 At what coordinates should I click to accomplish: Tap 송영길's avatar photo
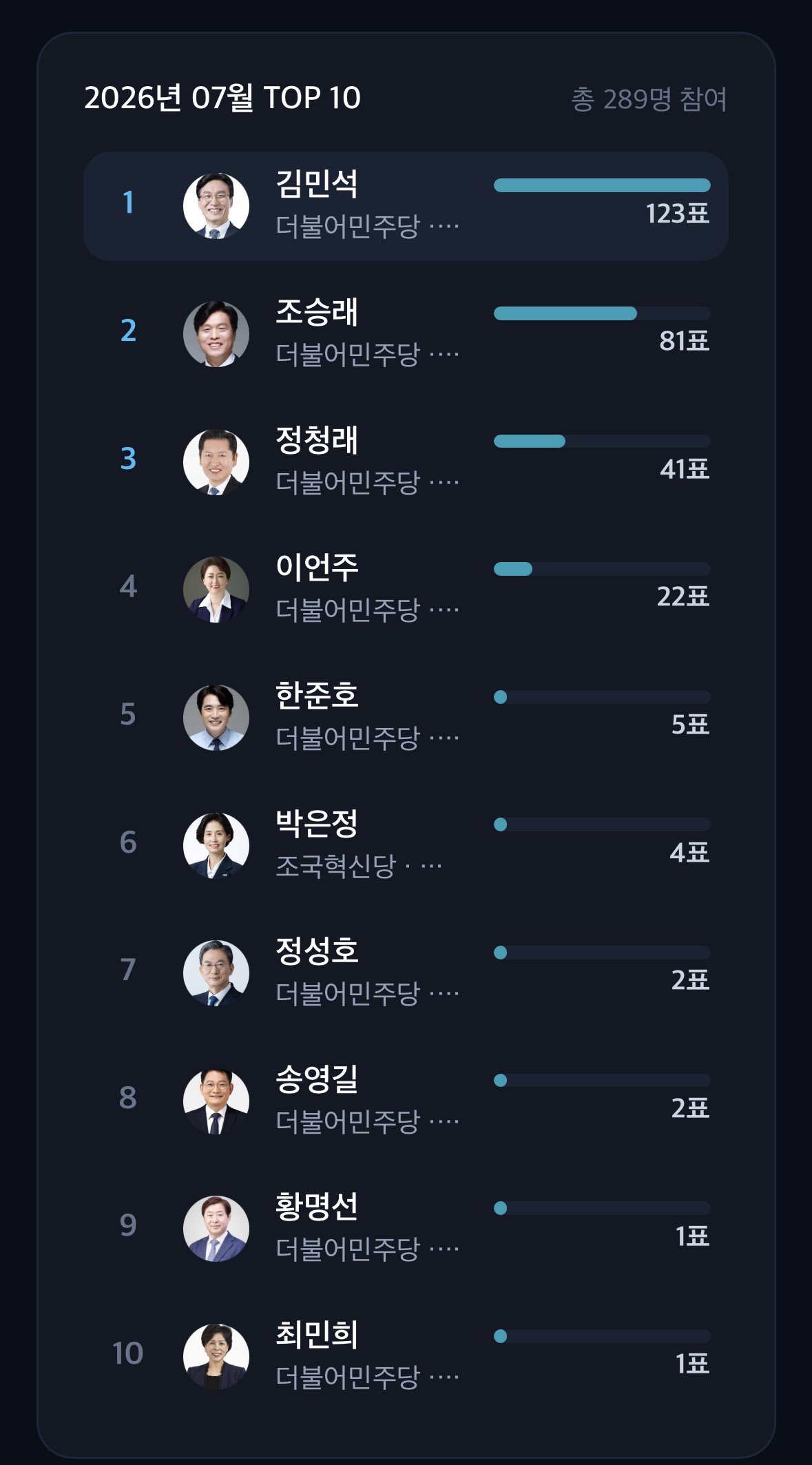tap(216, 1101)
